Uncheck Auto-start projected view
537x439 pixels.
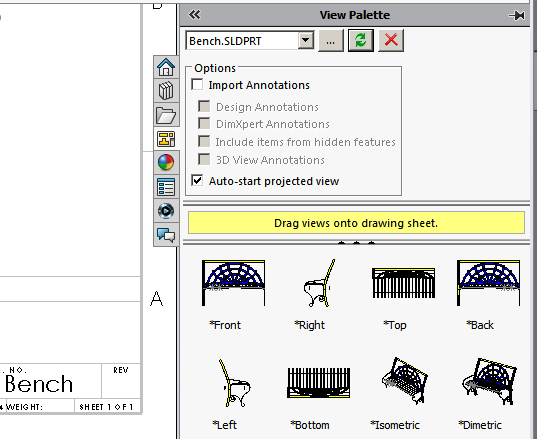click(197, 180)
